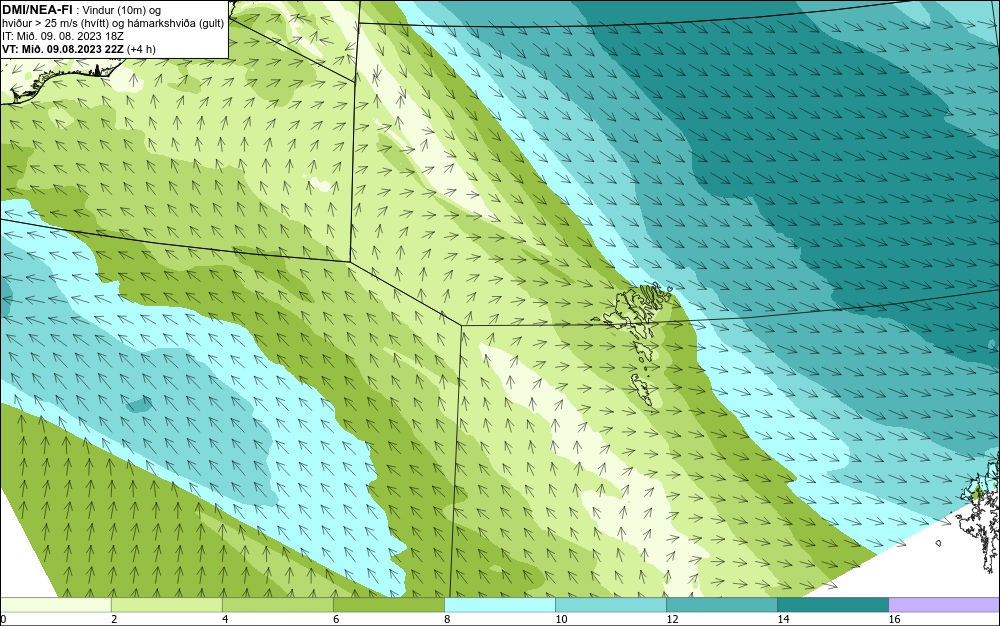Click the 4–6 m/s green legend swatch
The height and width of the screenshot is (626, 1000).
277,605
